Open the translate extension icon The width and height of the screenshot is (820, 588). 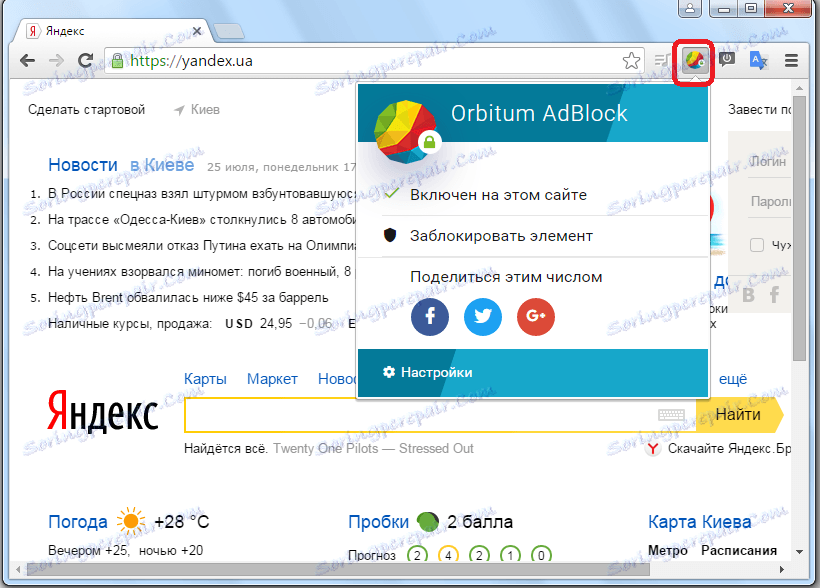click(758, 60)
